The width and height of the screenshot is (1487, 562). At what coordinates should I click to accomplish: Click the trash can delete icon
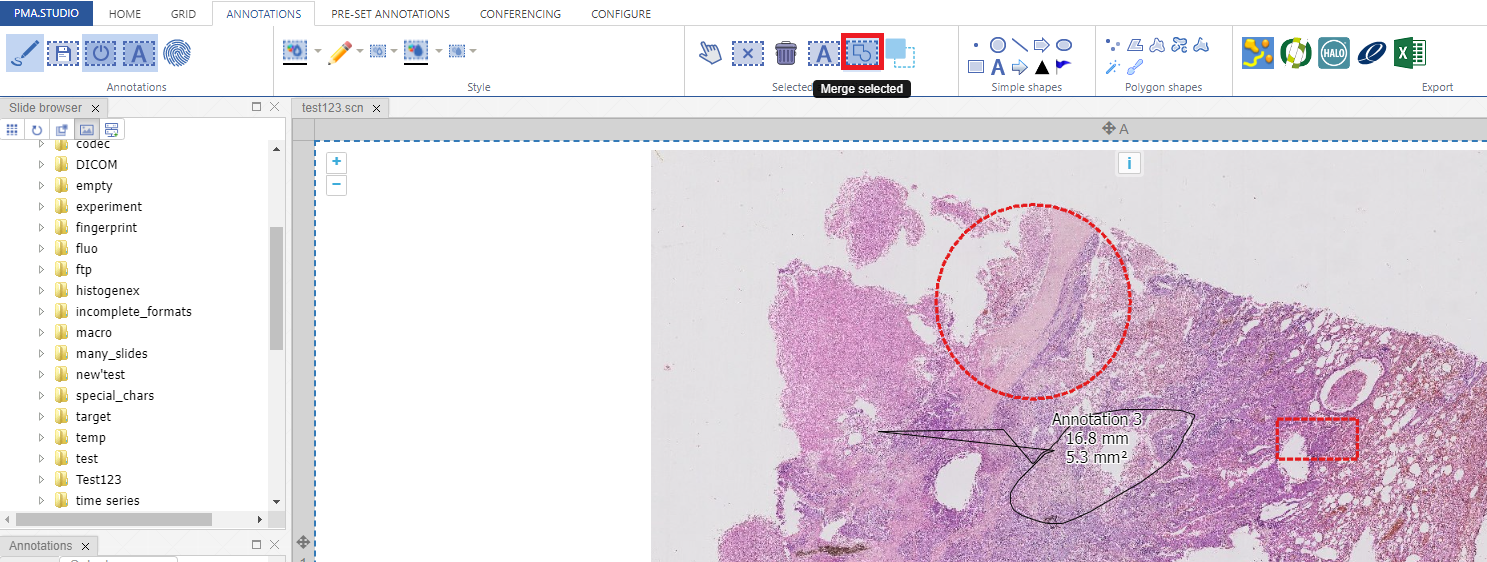tap(786, 53)
